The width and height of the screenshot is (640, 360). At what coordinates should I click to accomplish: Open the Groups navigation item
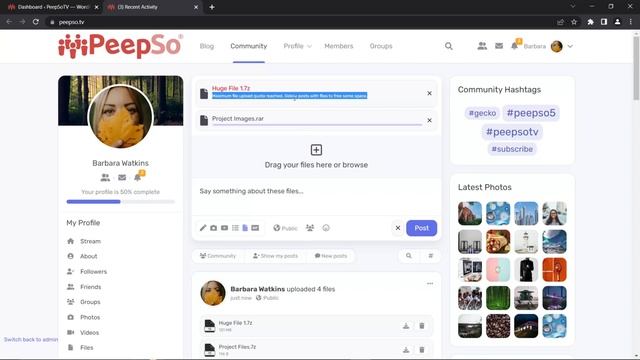tap(381, 46)
